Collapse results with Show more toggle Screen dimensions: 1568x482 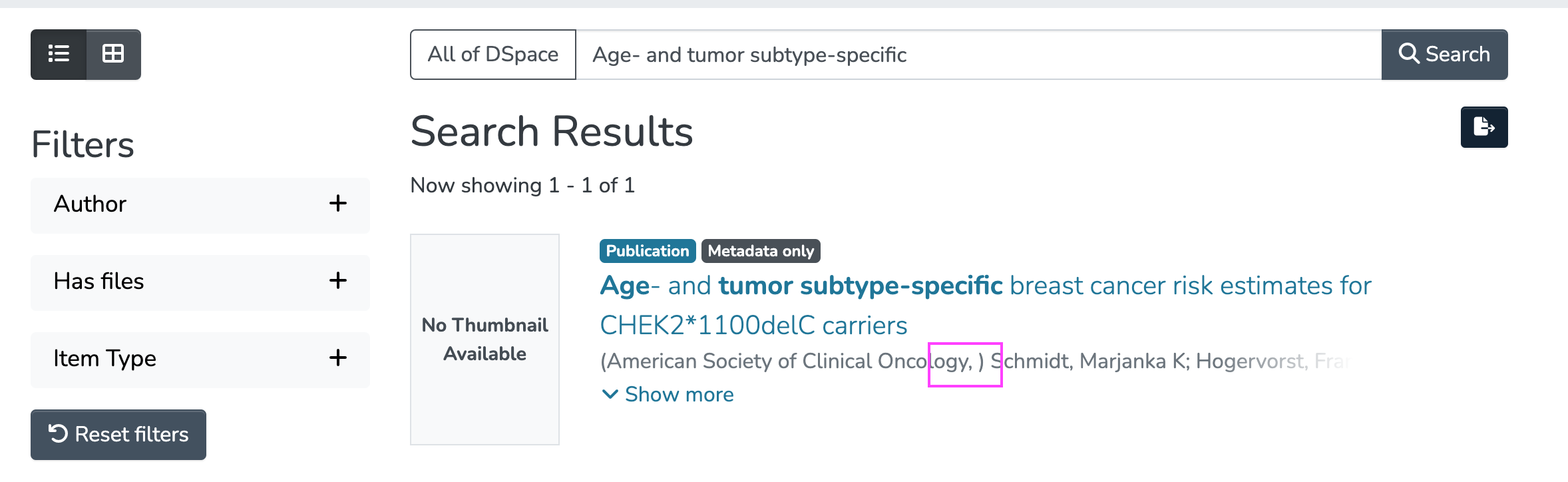click(x=678, y=394)
